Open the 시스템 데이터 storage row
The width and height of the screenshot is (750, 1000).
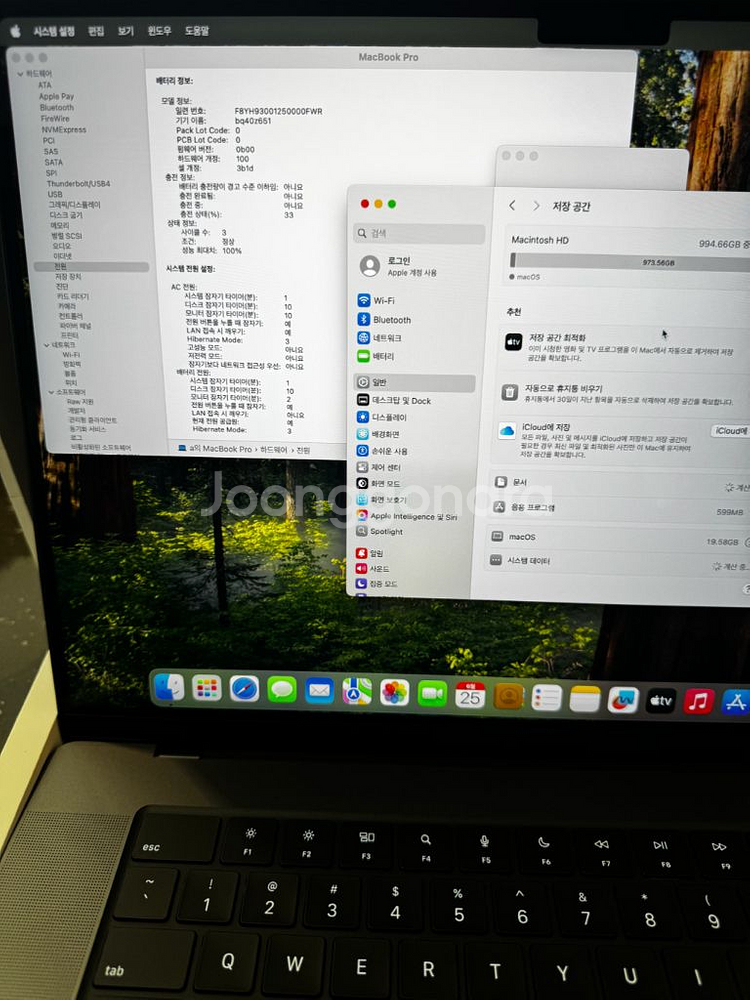pos(617,562)
